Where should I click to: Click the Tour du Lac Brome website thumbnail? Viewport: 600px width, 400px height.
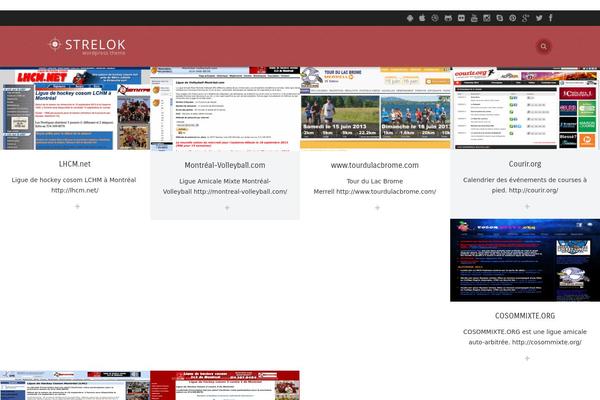(375, 108)
